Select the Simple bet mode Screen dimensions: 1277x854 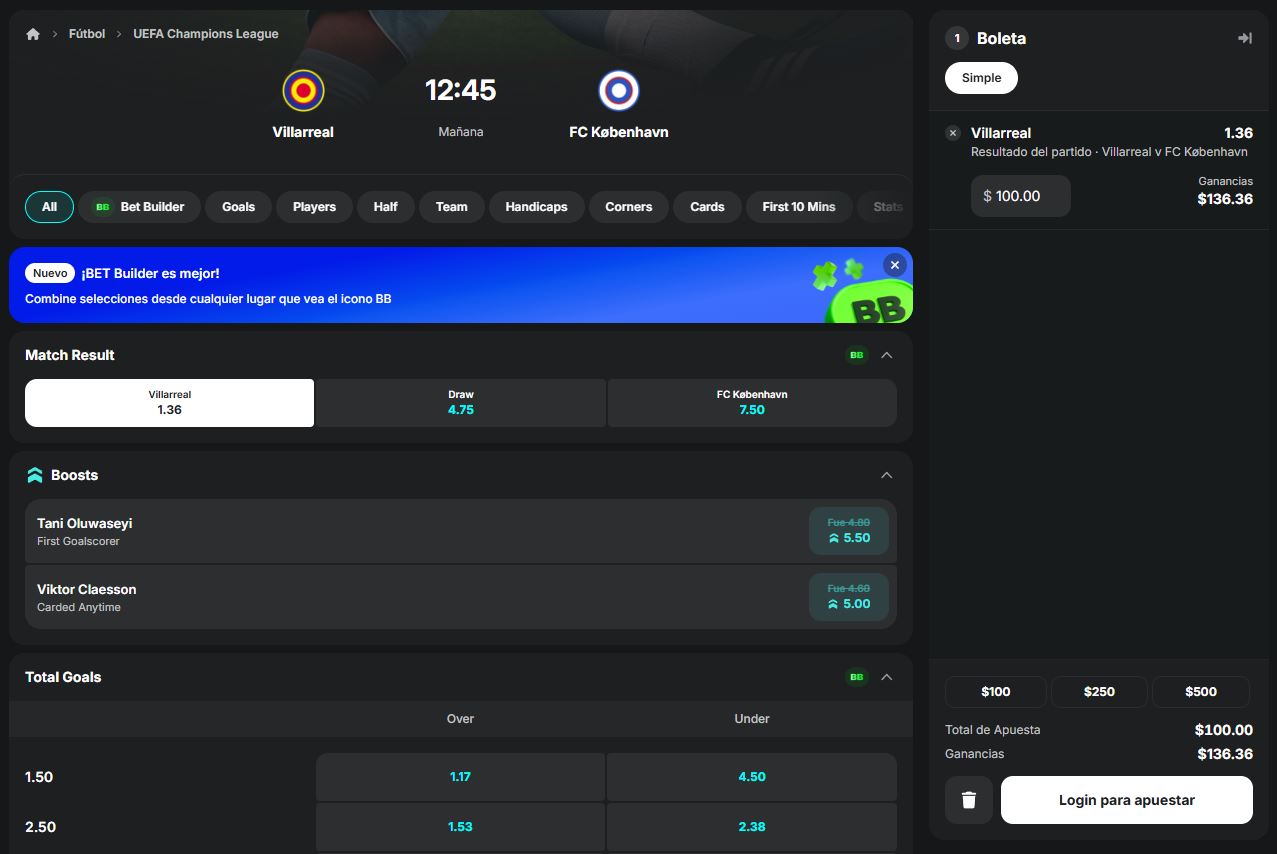pos(980,77)
